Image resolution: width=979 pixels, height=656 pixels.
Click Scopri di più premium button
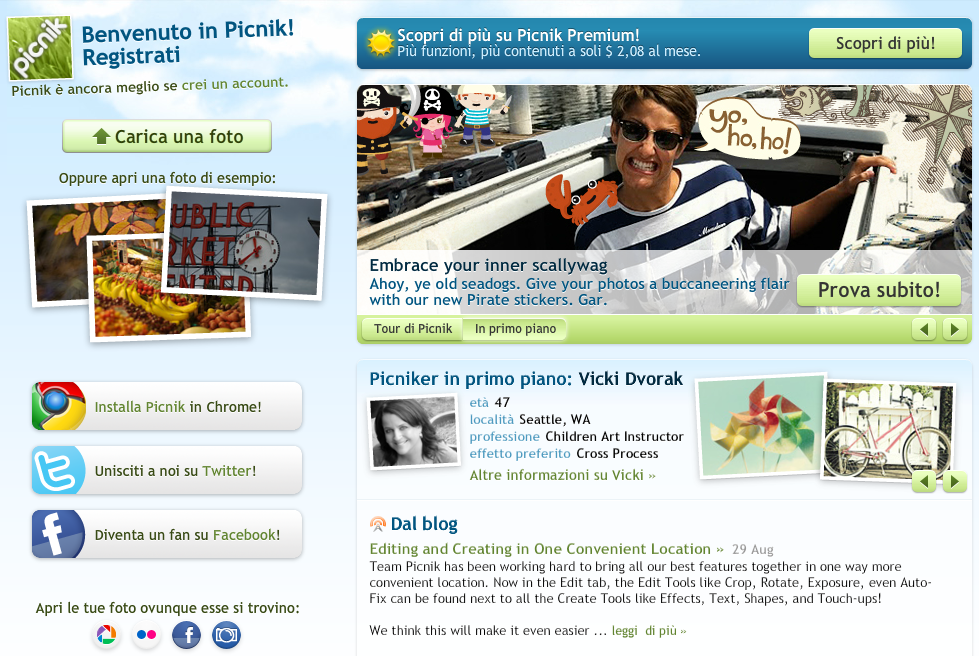coord(885,43)
